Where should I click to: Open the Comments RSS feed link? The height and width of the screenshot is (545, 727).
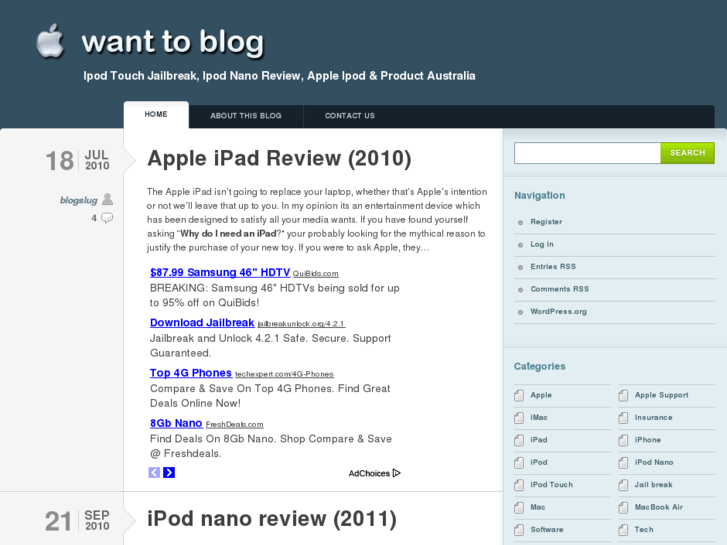(560, 289)
